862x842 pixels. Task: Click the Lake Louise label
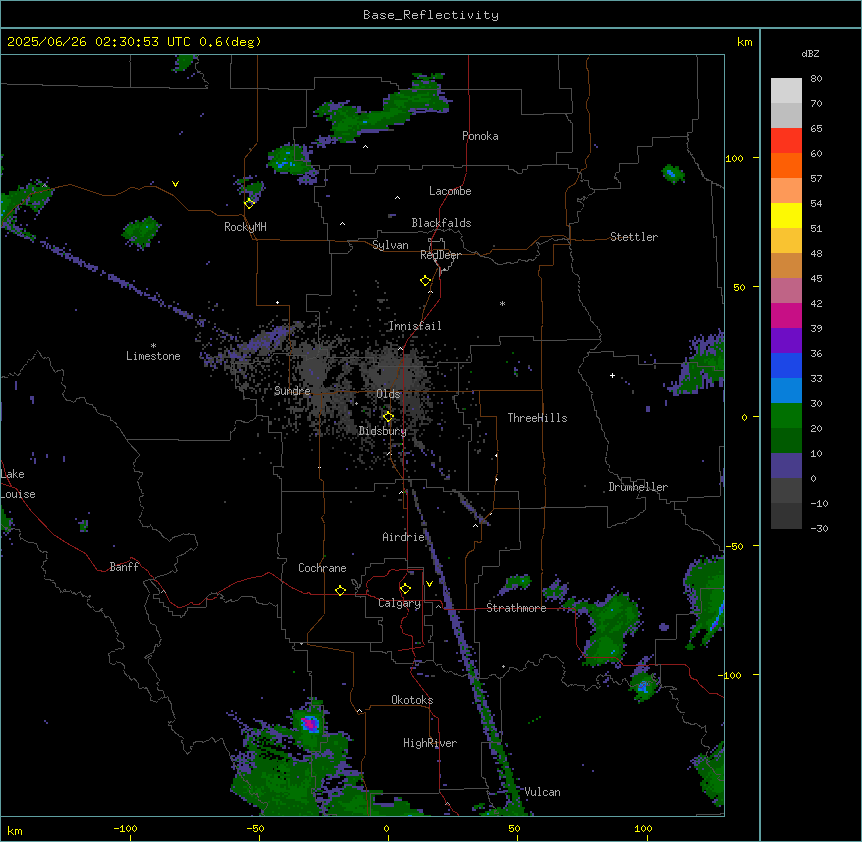click(18, 484)
